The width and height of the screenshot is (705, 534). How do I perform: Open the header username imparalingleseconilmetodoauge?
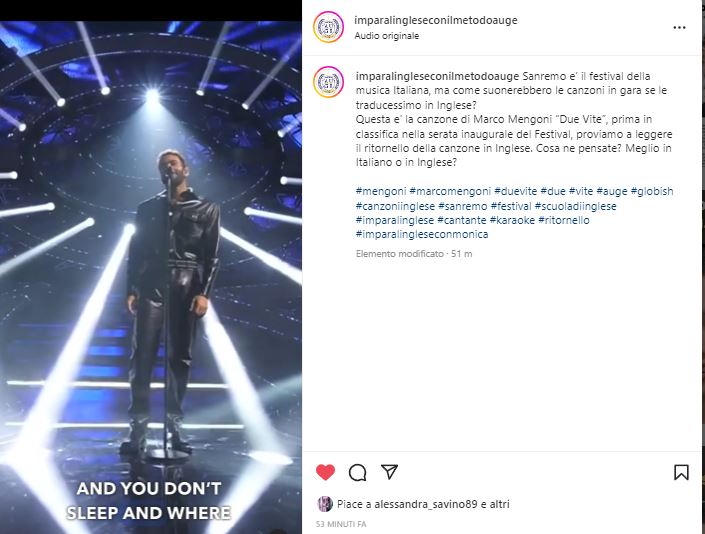pyautogui.click(x=436, y=20)
